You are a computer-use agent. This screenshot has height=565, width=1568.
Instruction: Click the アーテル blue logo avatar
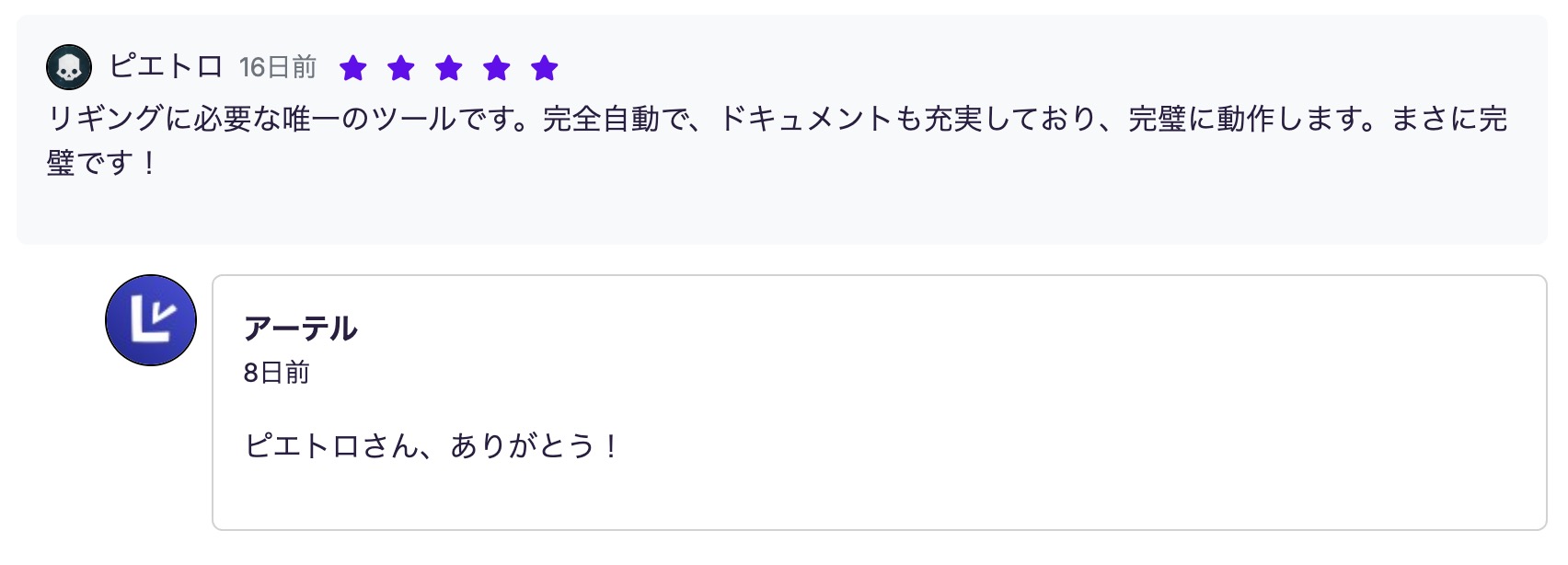click(x=151, y=320)
